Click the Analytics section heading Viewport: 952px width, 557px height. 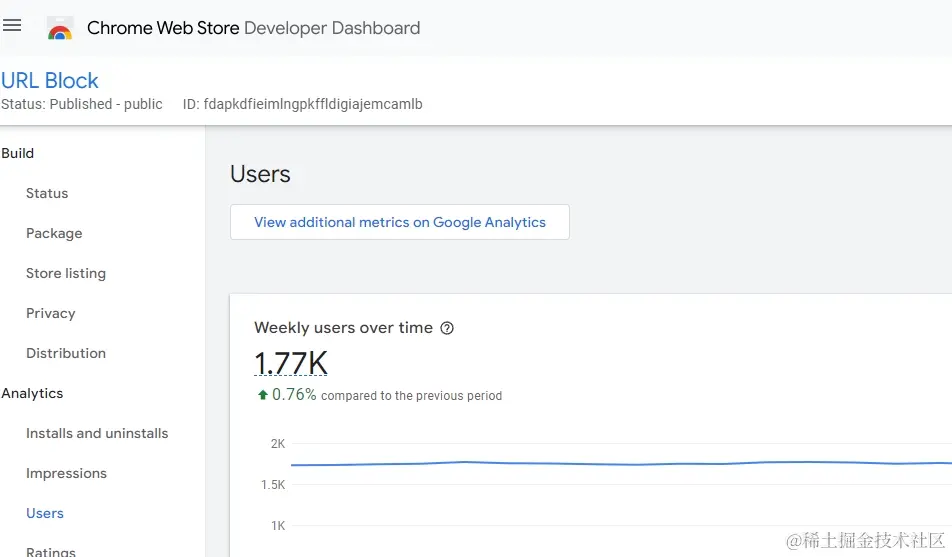tap(32, 394)
